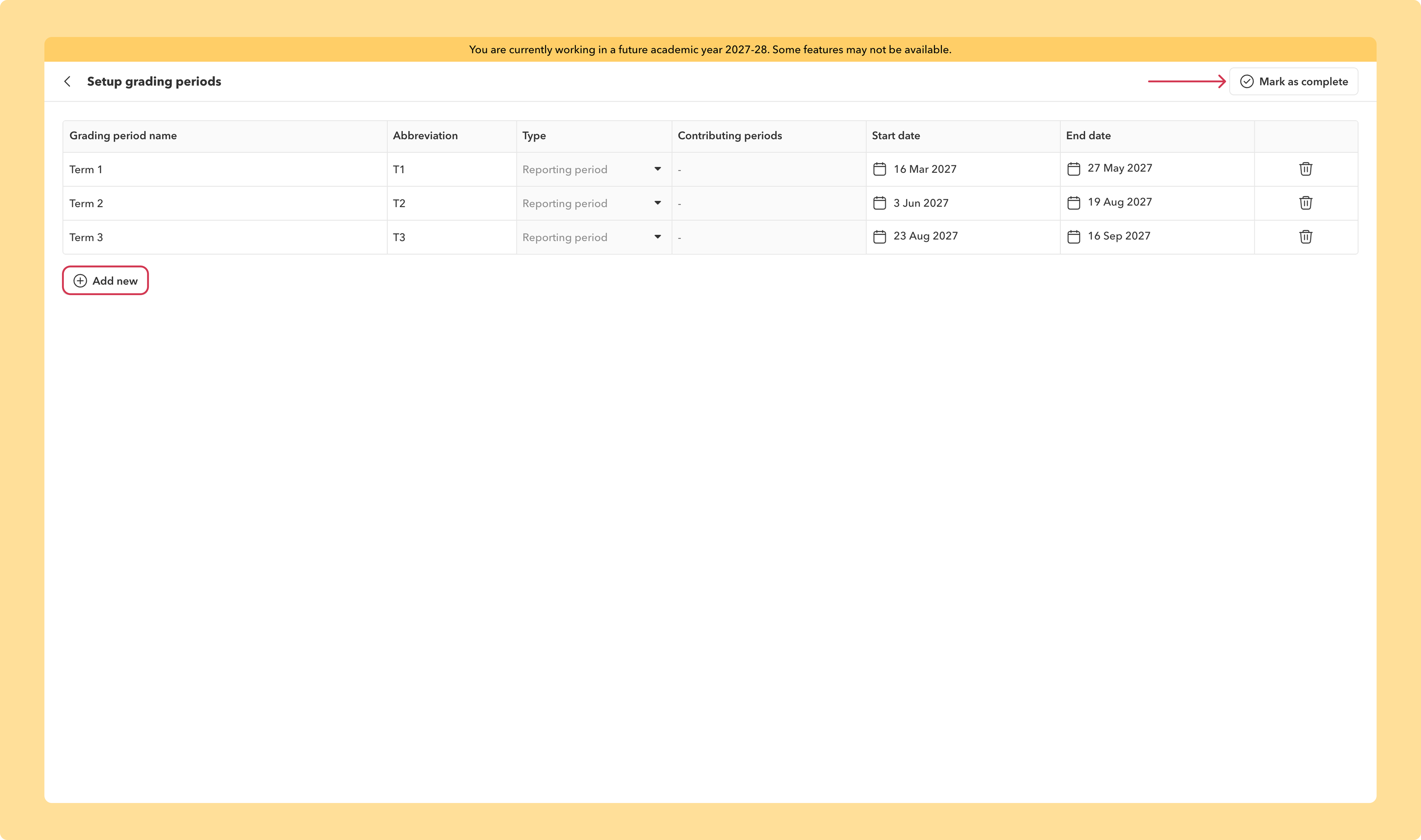Click the Mark as complete button

tap(1293, 81)
